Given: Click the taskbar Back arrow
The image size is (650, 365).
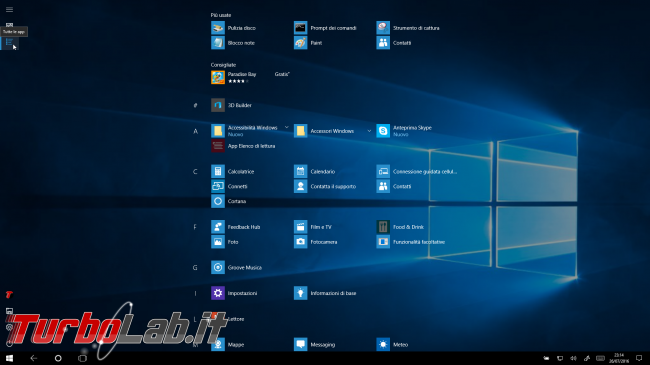Looking at the screenshot, I should pos(34,358).
